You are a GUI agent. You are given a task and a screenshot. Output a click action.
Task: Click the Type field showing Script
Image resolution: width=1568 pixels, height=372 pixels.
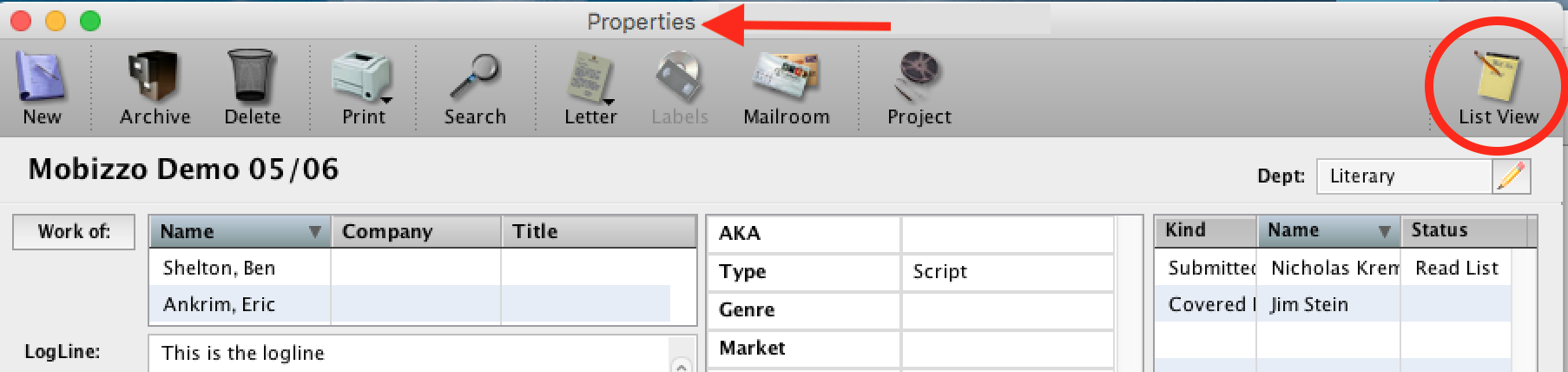1007,272
